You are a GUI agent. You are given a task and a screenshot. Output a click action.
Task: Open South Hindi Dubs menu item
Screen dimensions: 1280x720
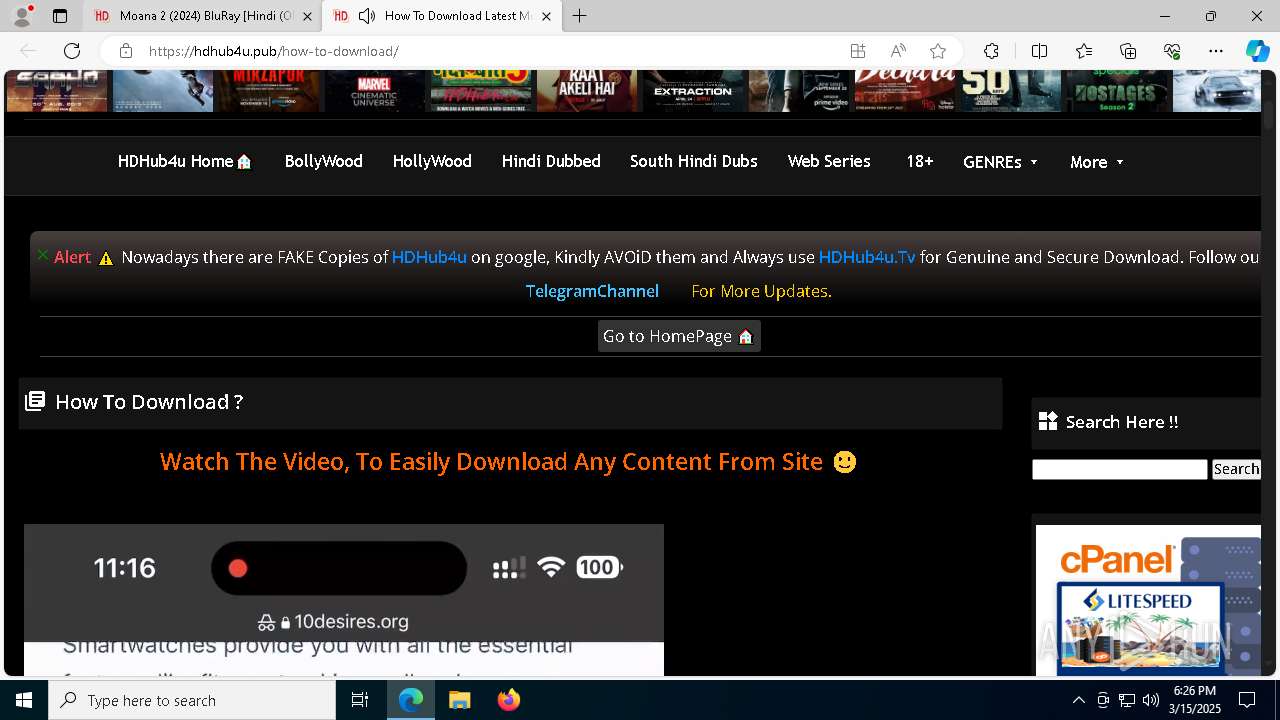click(693, 161)
